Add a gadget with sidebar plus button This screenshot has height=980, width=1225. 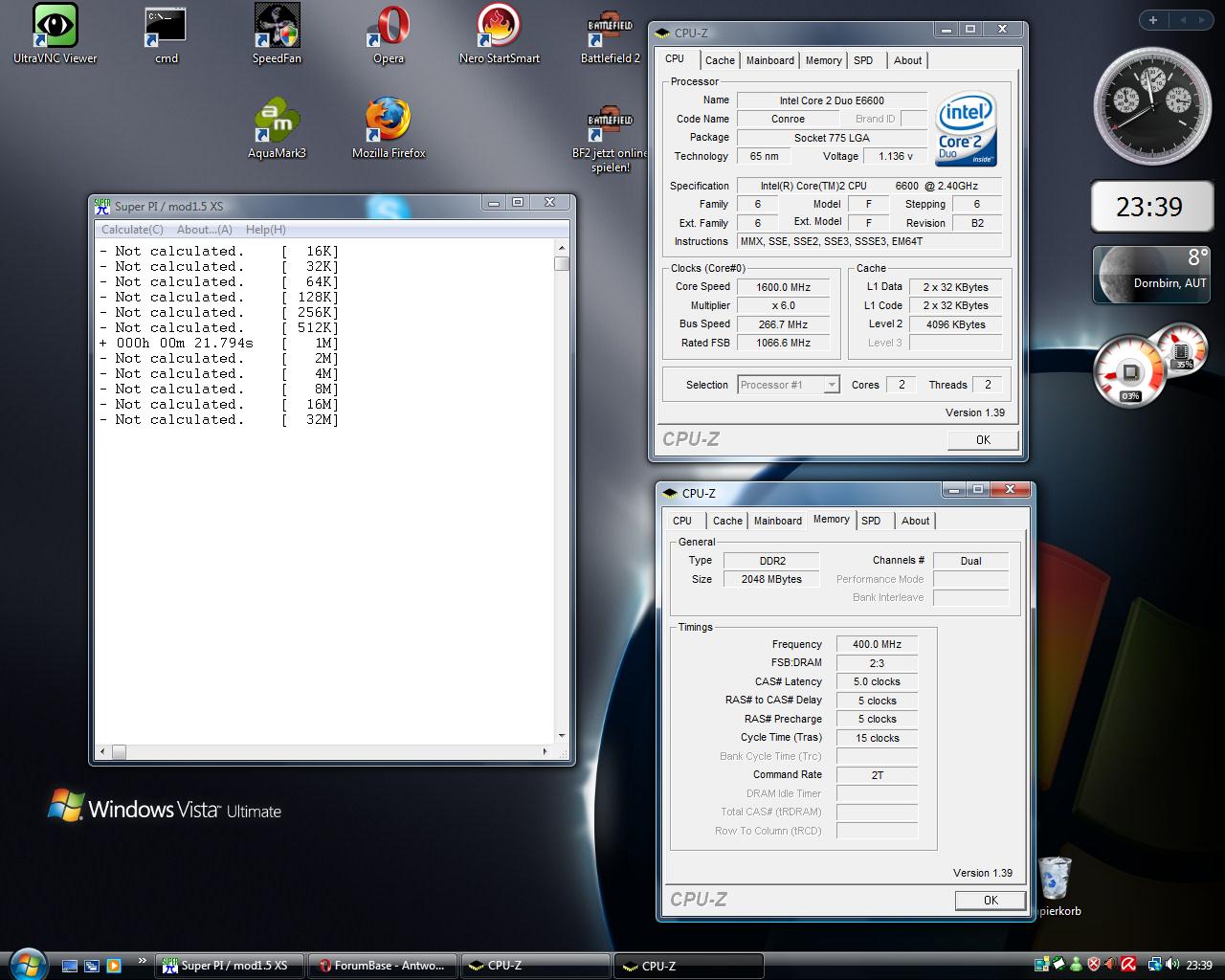click(1153, 19)
